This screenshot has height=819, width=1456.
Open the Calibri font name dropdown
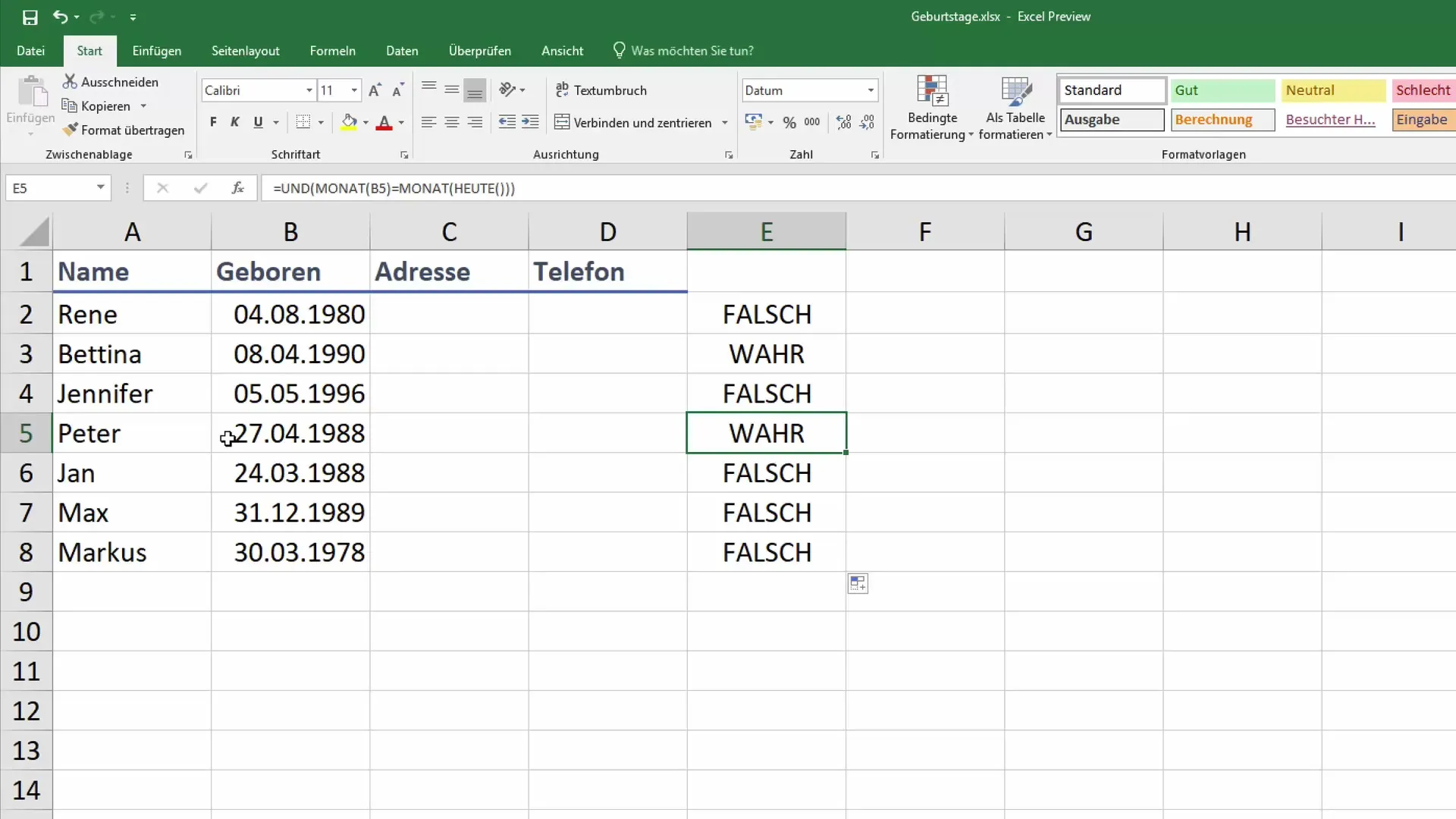309,90
